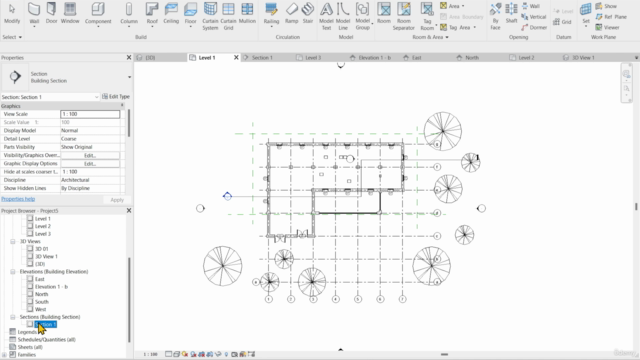Select the Room tool
Viewport: 640px width, 360px height.
[384, 13]
